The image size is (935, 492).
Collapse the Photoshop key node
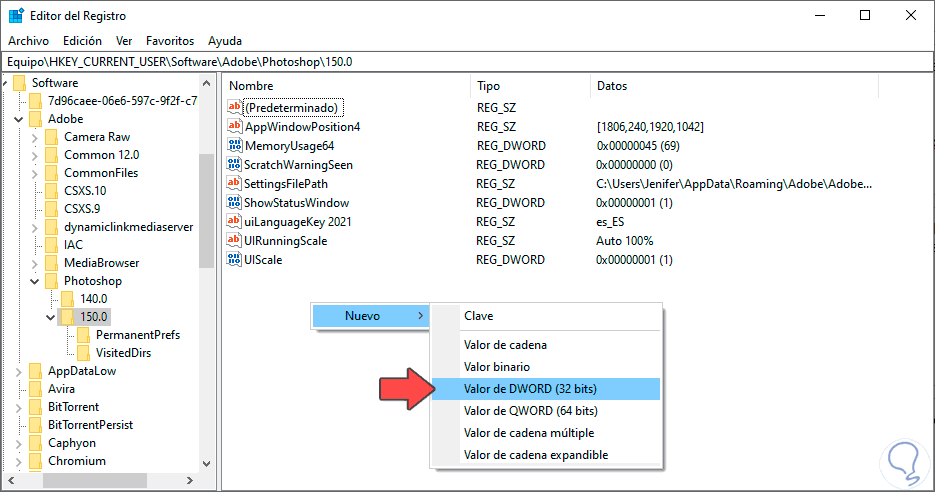(36, 282)
